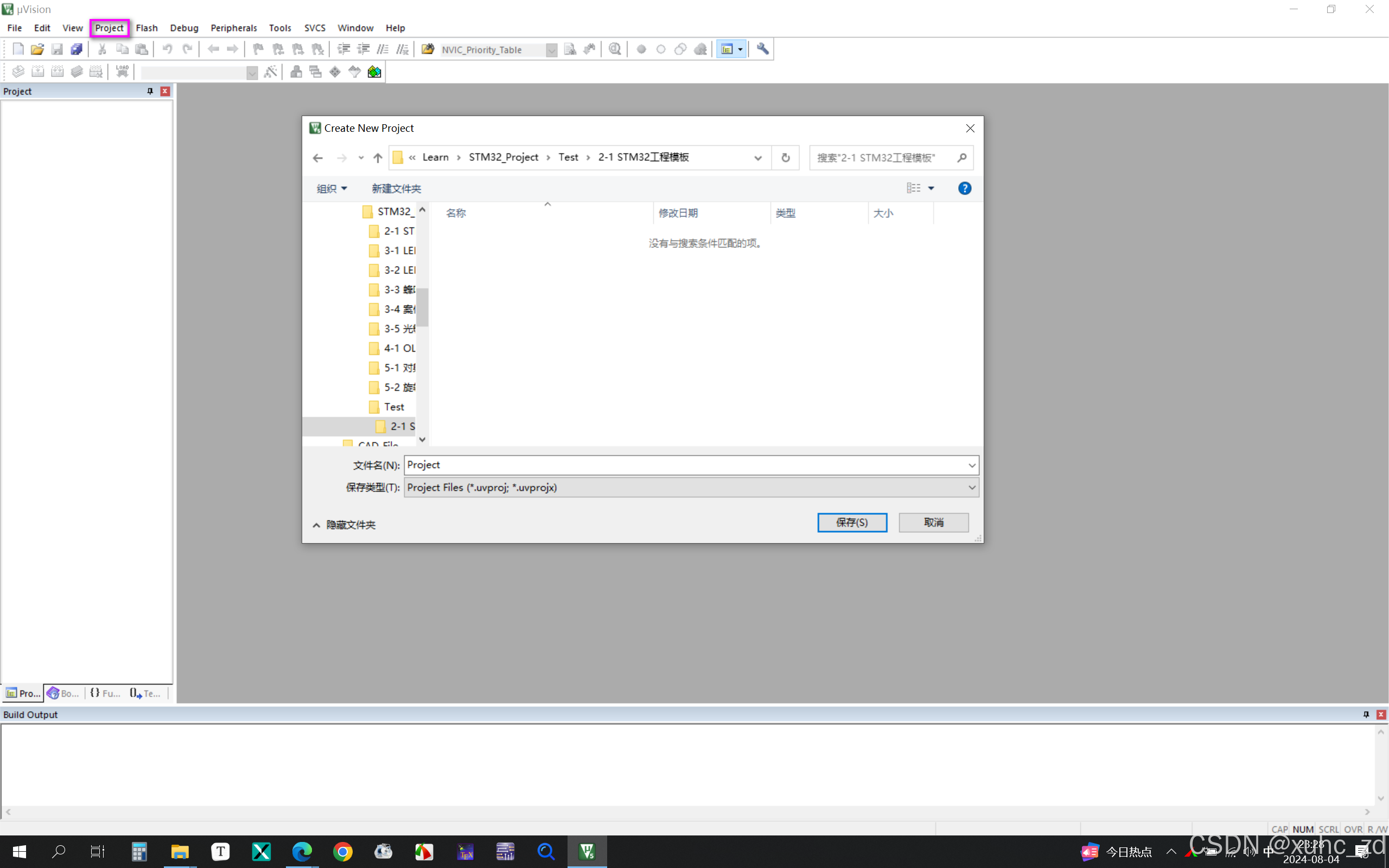Open the Debug menu
1389x868 pixels.
pos(184,28)
